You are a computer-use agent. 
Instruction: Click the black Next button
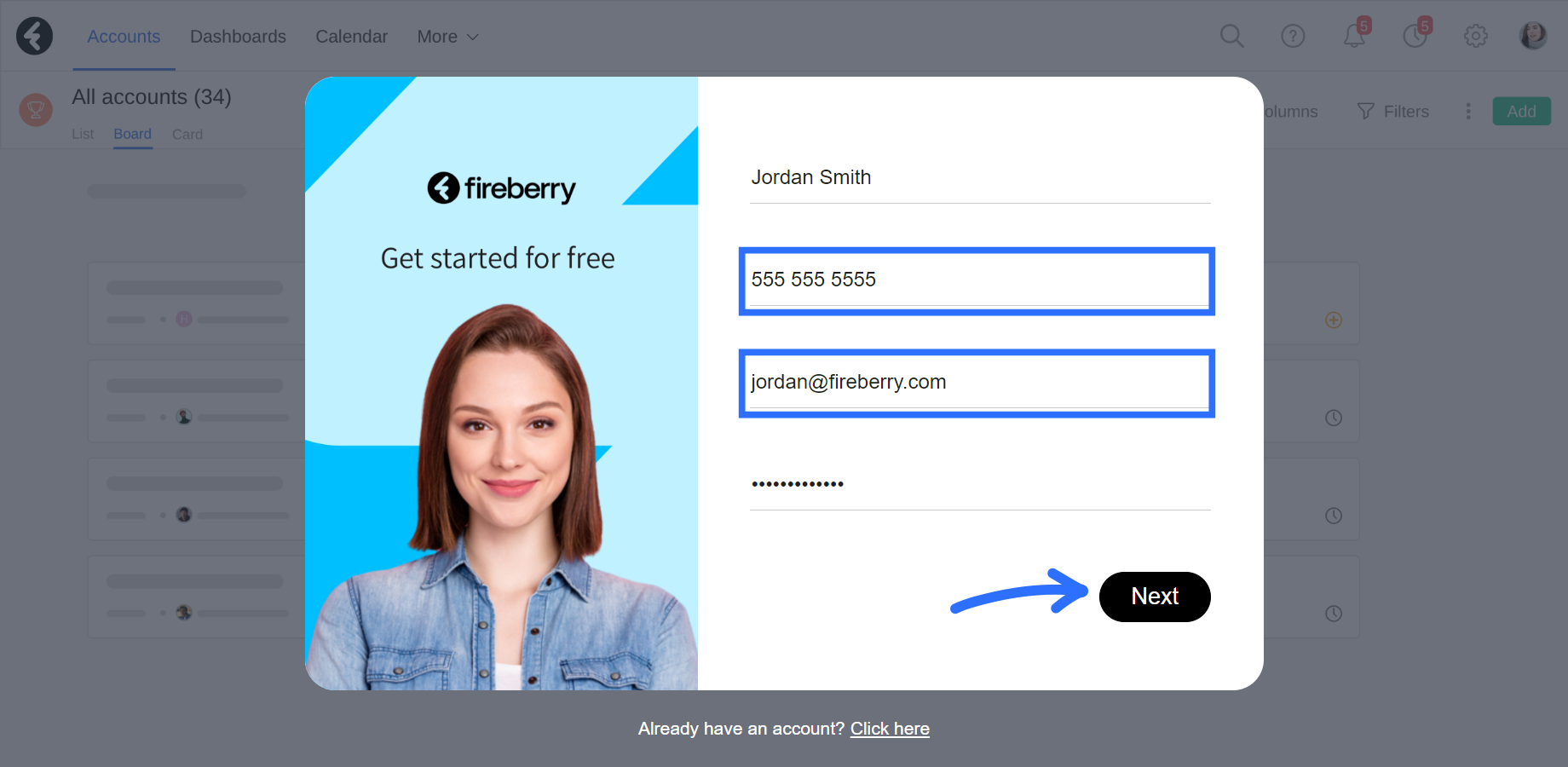pyautogui.click(x=1155, y=597)
